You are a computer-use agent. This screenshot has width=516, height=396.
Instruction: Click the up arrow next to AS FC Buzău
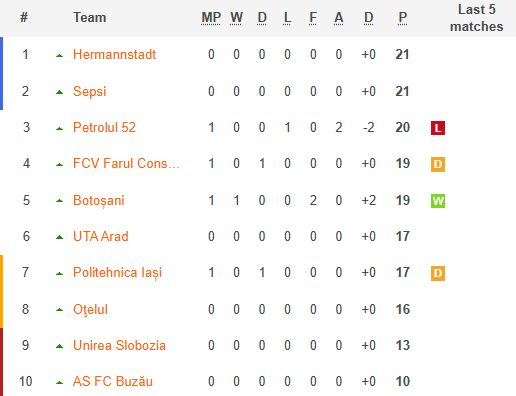(x=59, y=382)
